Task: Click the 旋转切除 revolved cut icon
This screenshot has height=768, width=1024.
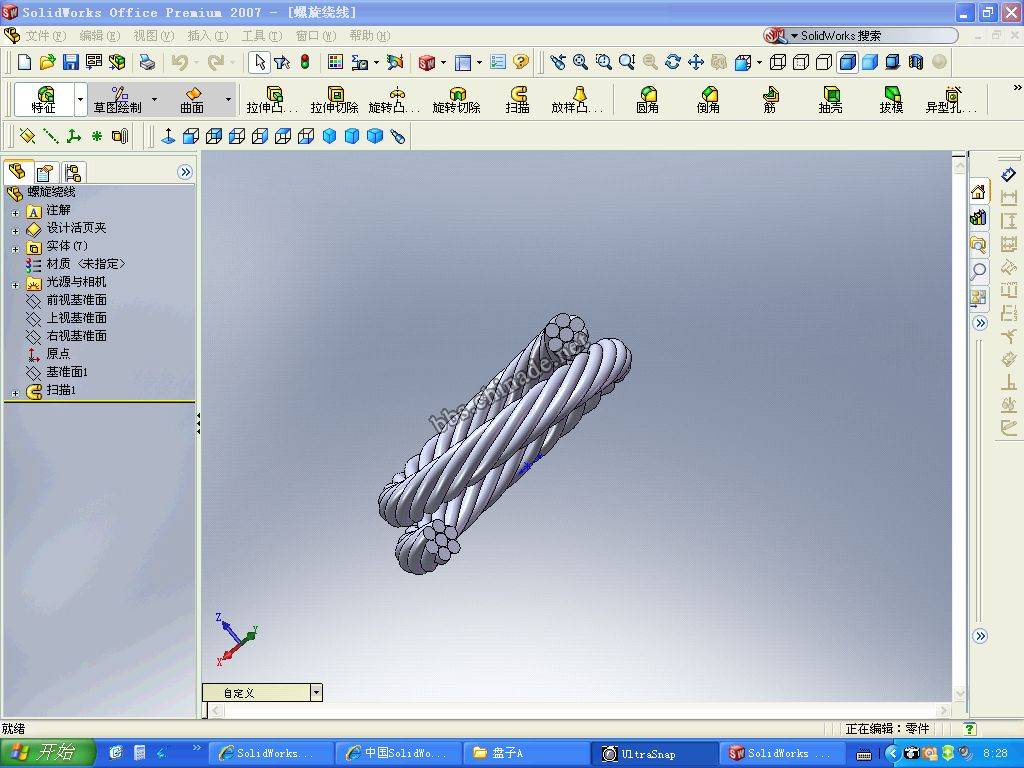Action: pos(456,99)
